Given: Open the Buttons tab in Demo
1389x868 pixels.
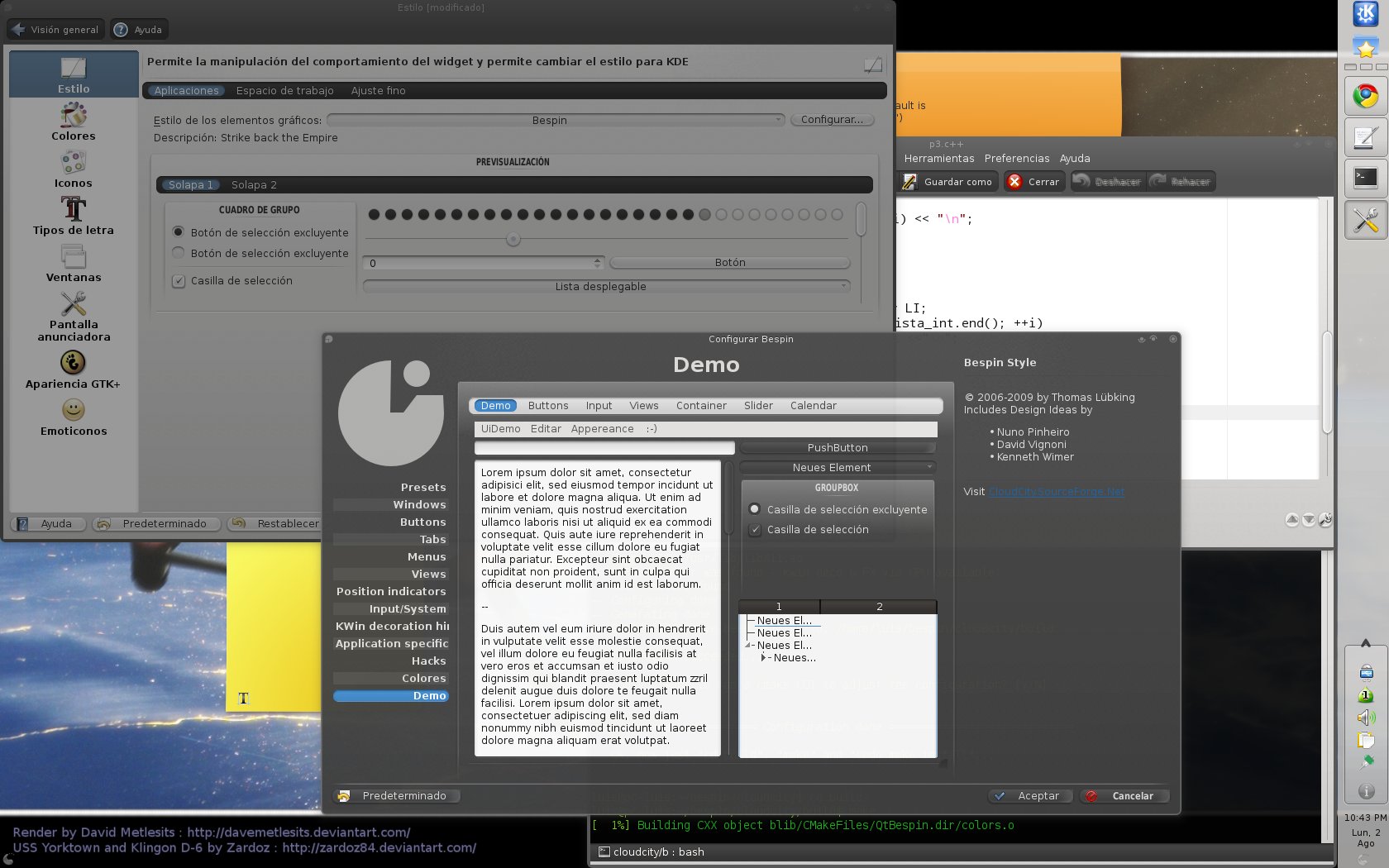Looking at the screenshot, I should [x=548, y=406].
